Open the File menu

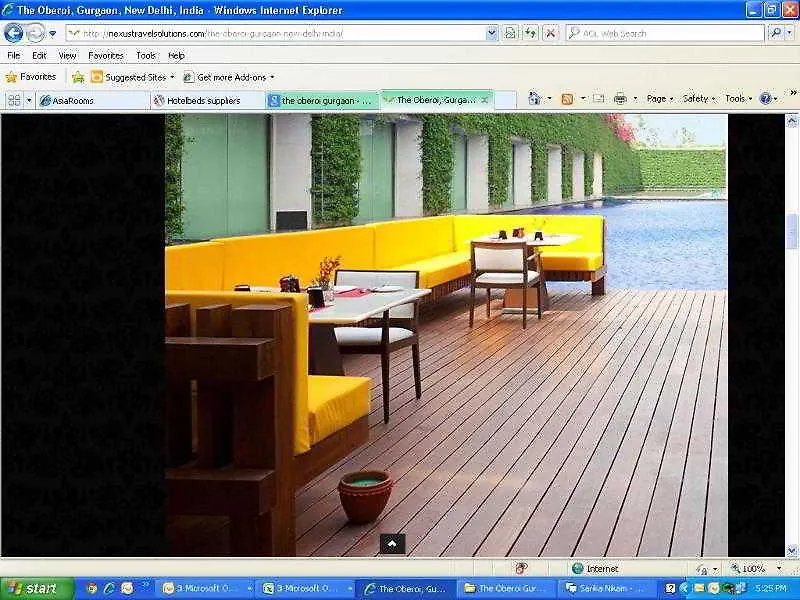click(x=14, y=55)
